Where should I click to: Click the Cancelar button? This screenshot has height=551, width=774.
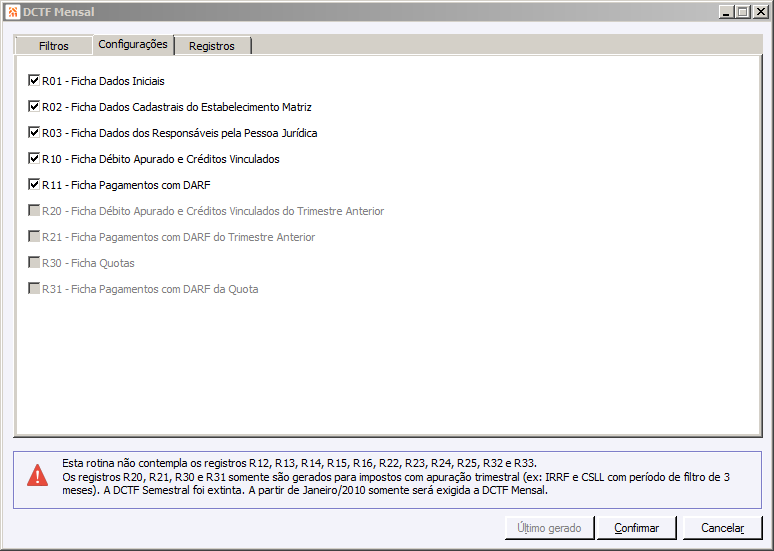coord(723,528)
